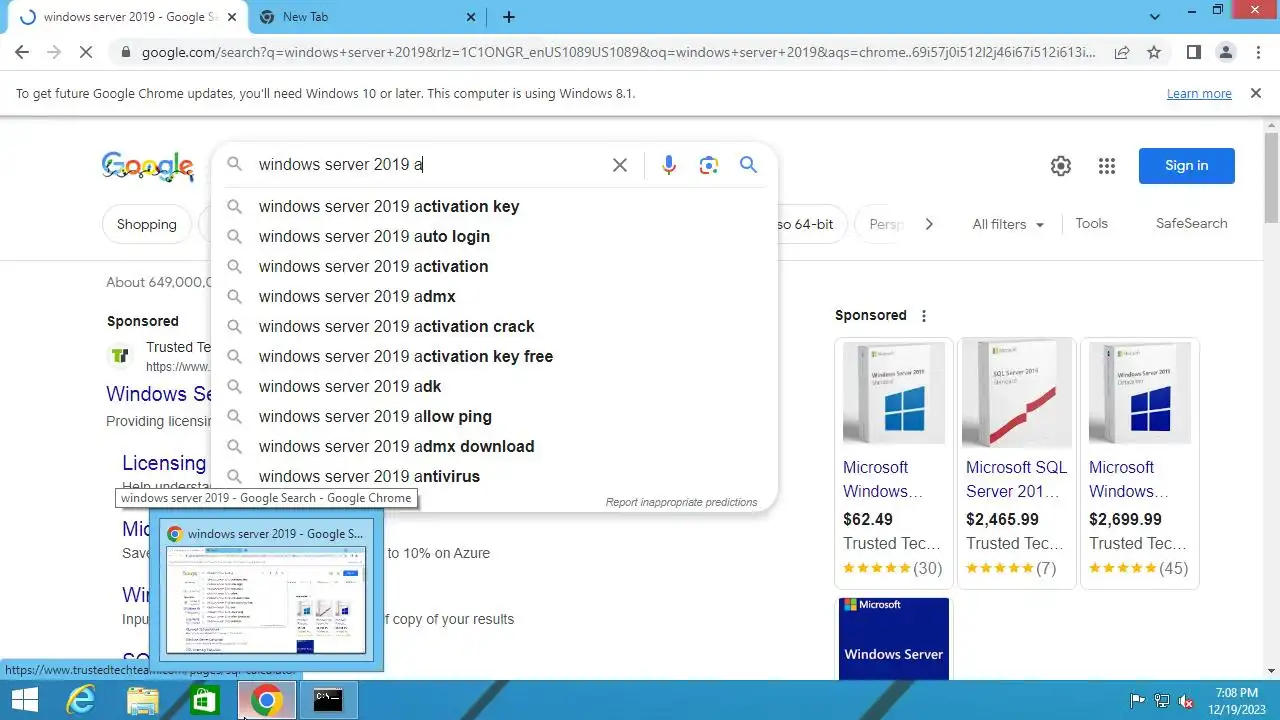1280x720 pixels.
Task: Expand the All filters dropdown
Action: click(1008, 224)
